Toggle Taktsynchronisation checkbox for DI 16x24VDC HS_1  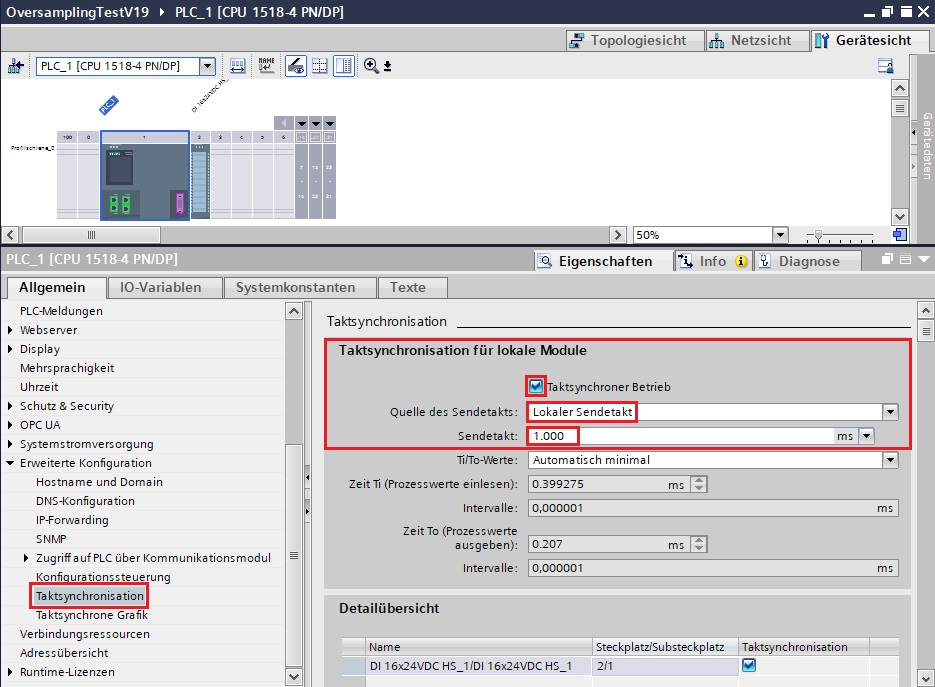[748, 665]
